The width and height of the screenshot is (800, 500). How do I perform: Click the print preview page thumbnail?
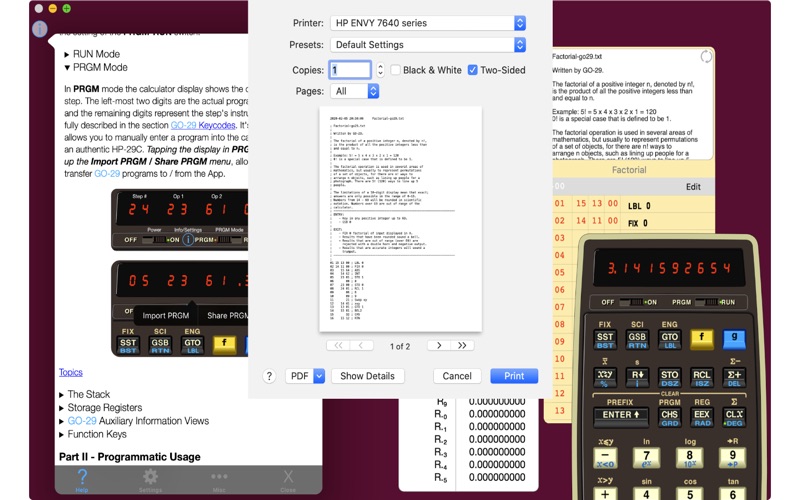click(x=400, y=219)
